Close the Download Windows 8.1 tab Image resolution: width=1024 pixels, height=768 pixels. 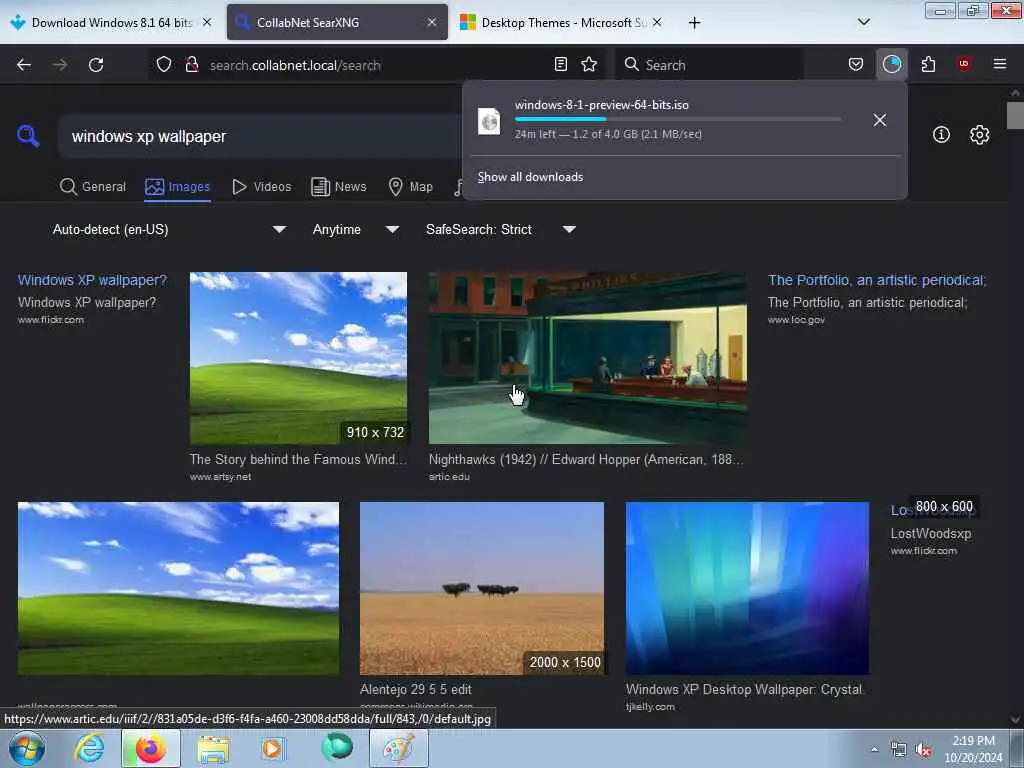pos(207,22)
